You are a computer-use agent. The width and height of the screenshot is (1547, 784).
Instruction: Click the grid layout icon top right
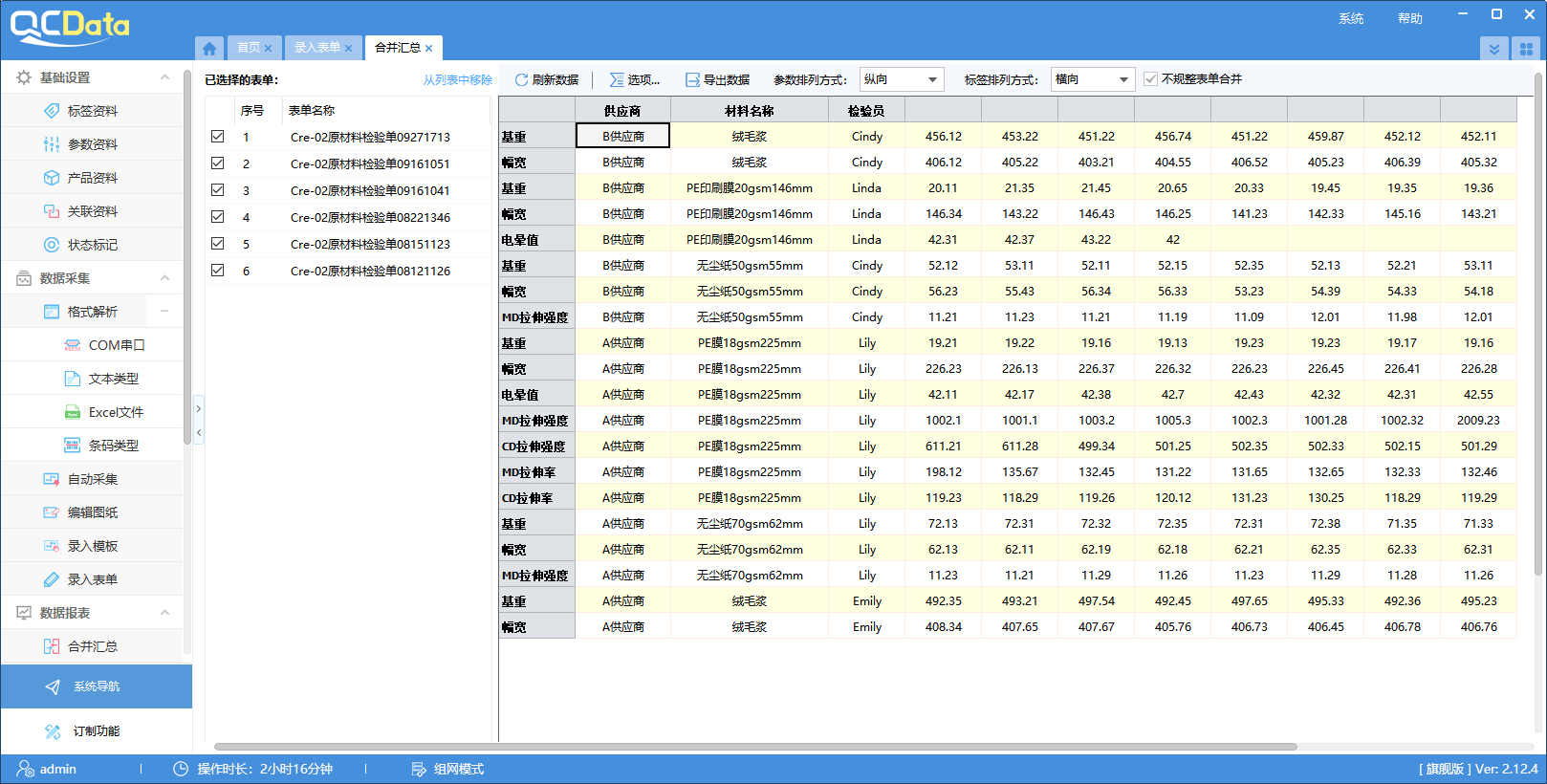point(1526,49)
